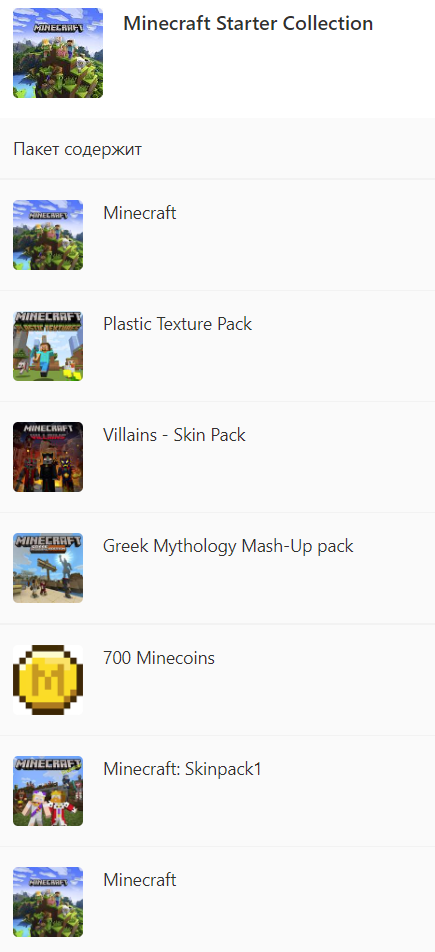Screen dimensions: 435x952
Task: Open the first Minecraft title link
Action: 140,213
